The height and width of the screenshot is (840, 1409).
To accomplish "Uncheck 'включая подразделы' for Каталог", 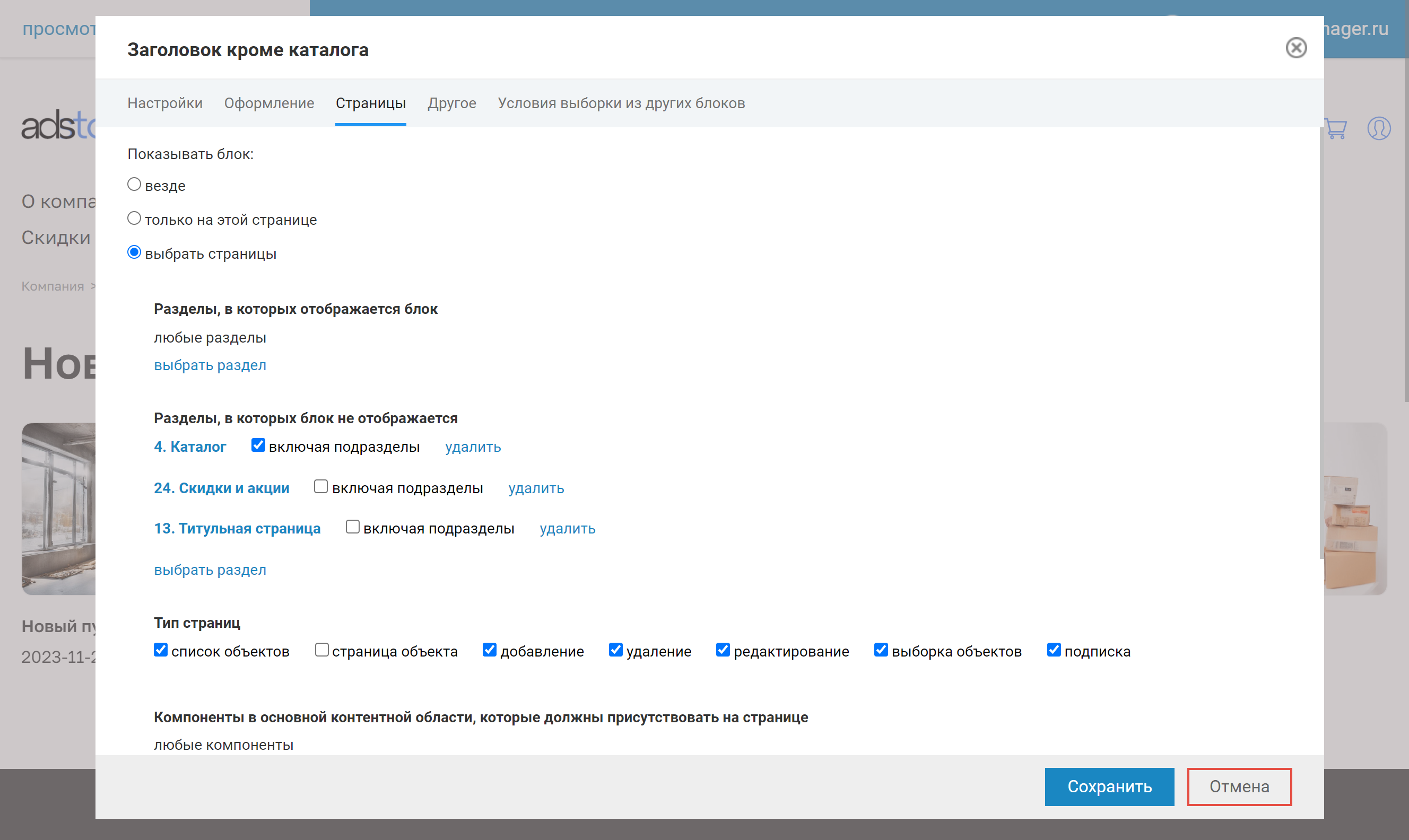I will click(x=258, y=445).
